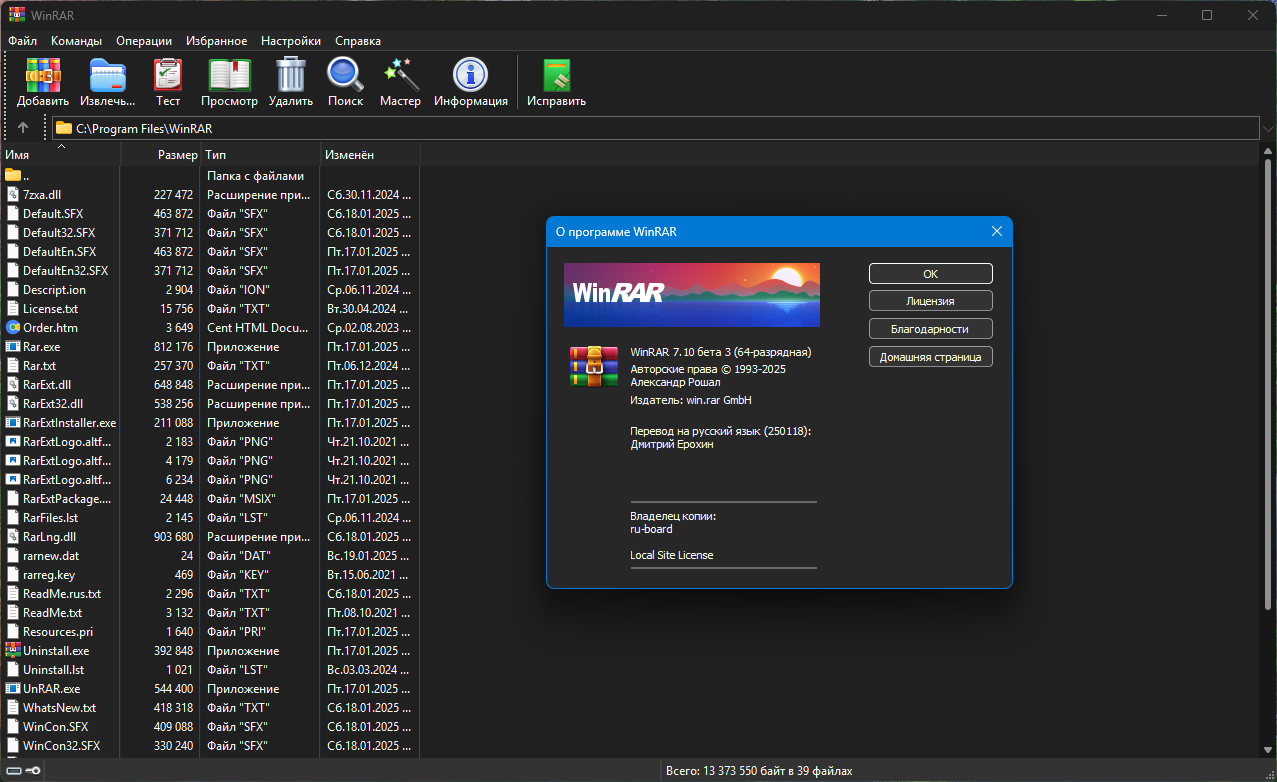The height and width of the screenshot is (782, 1277).
Task: Open the Поиск (Find) magnifier tool
Action: pyautogui.click(x=345, y=75)
